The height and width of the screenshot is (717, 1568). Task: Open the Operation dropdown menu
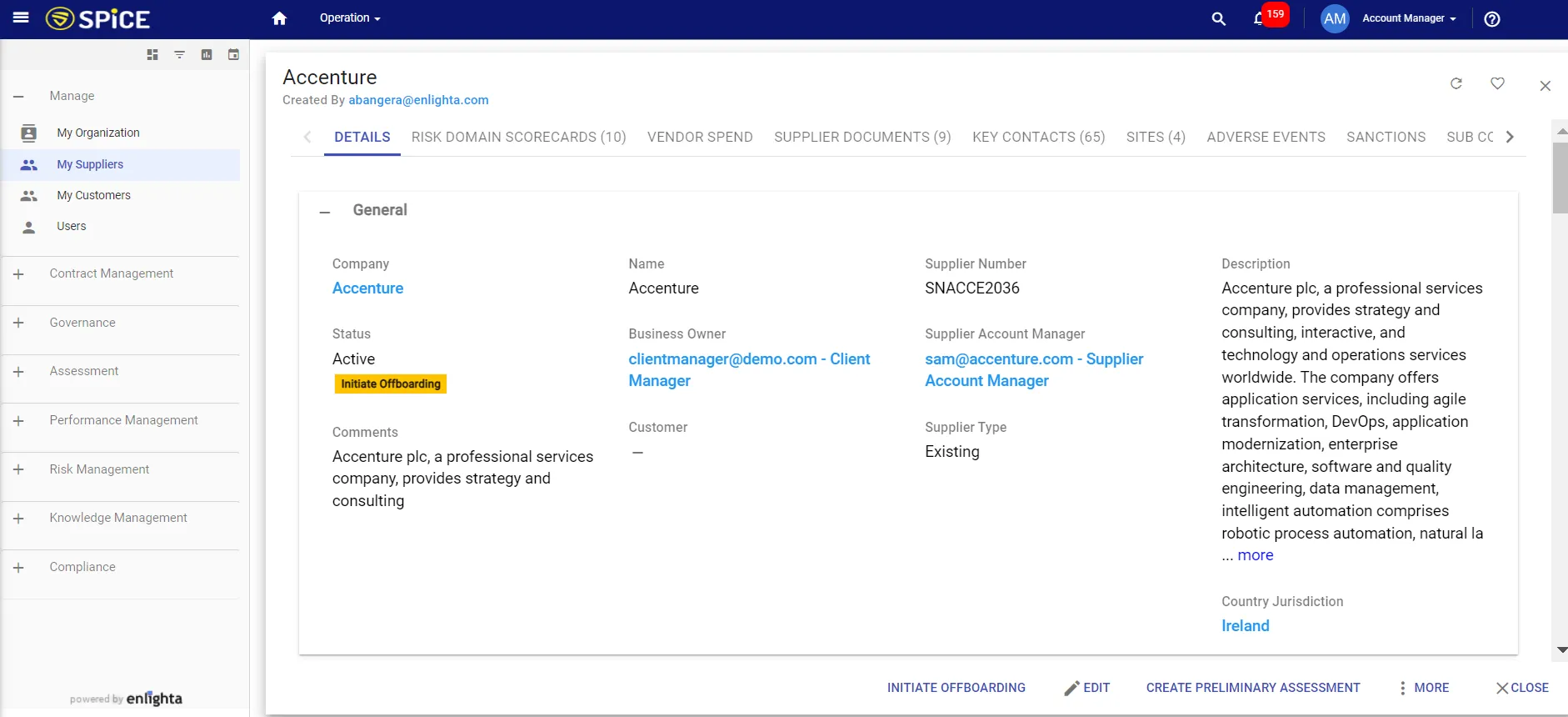click(x=350, y=18)
